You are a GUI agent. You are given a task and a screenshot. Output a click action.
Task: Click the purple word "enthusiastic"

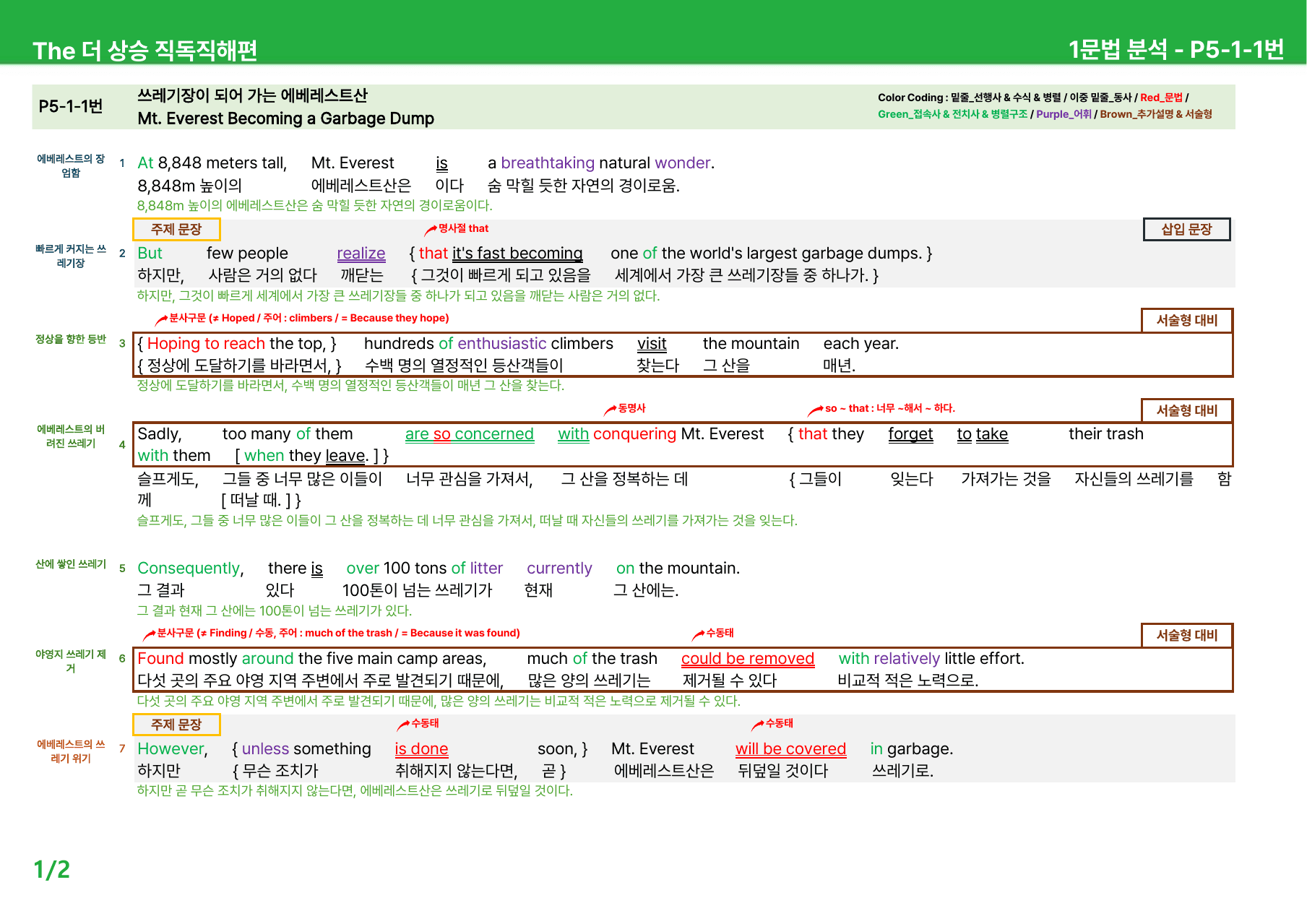[502, 344]
